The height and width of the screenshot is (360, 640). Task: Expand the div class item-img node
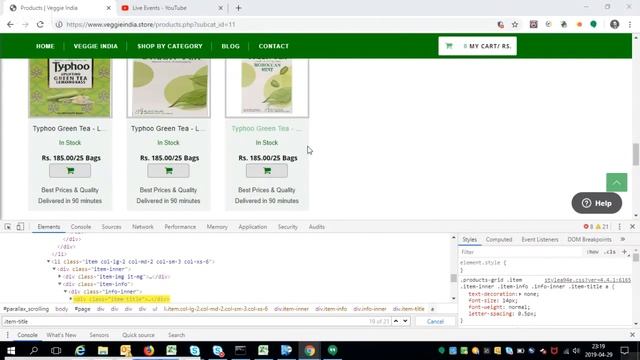tap(60, 277)
